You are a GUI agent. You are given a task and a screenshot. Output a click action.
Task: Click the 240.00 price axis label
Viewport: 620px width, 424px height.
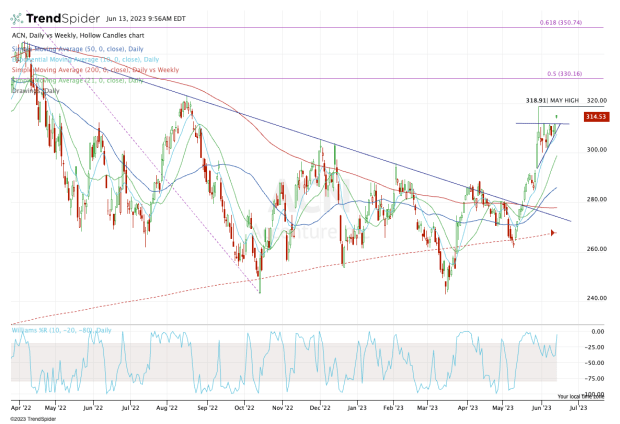click(x=597, y=298)
